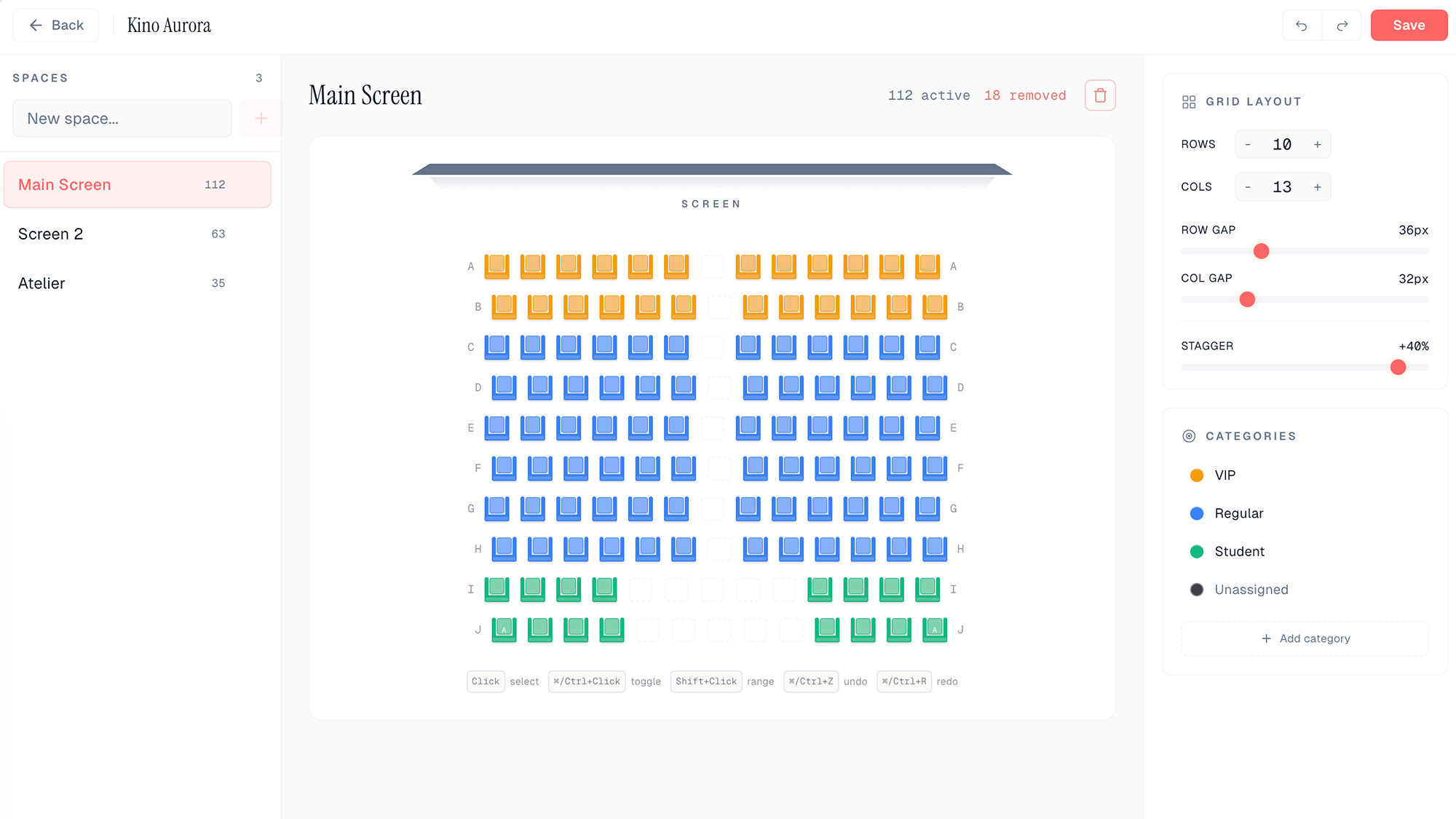Go back using the Back button

point(56,25)
